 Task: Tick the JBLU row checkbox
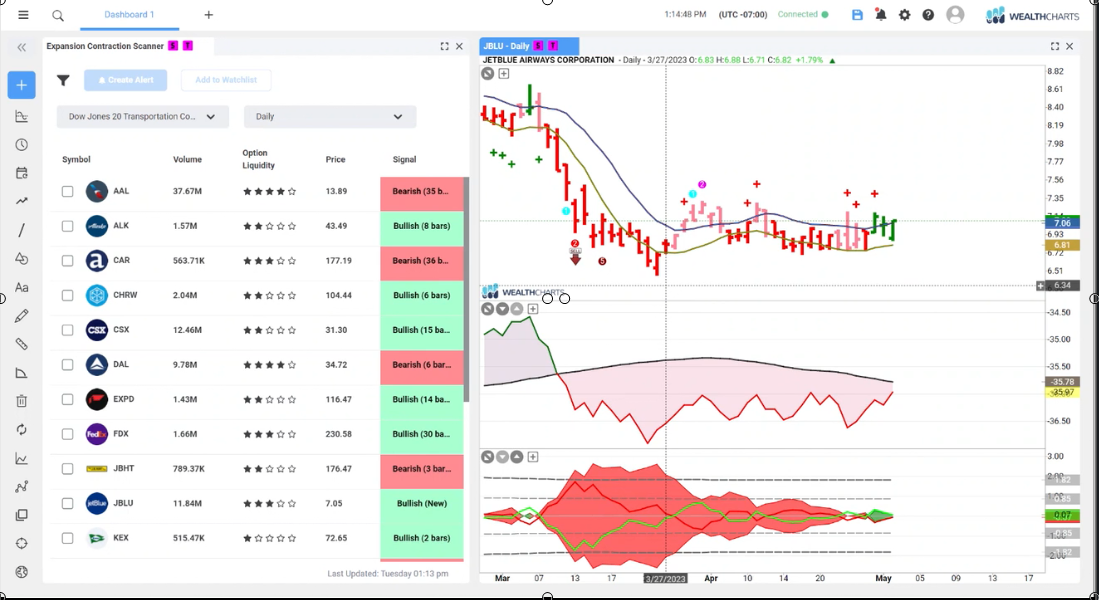coord(67,504)
